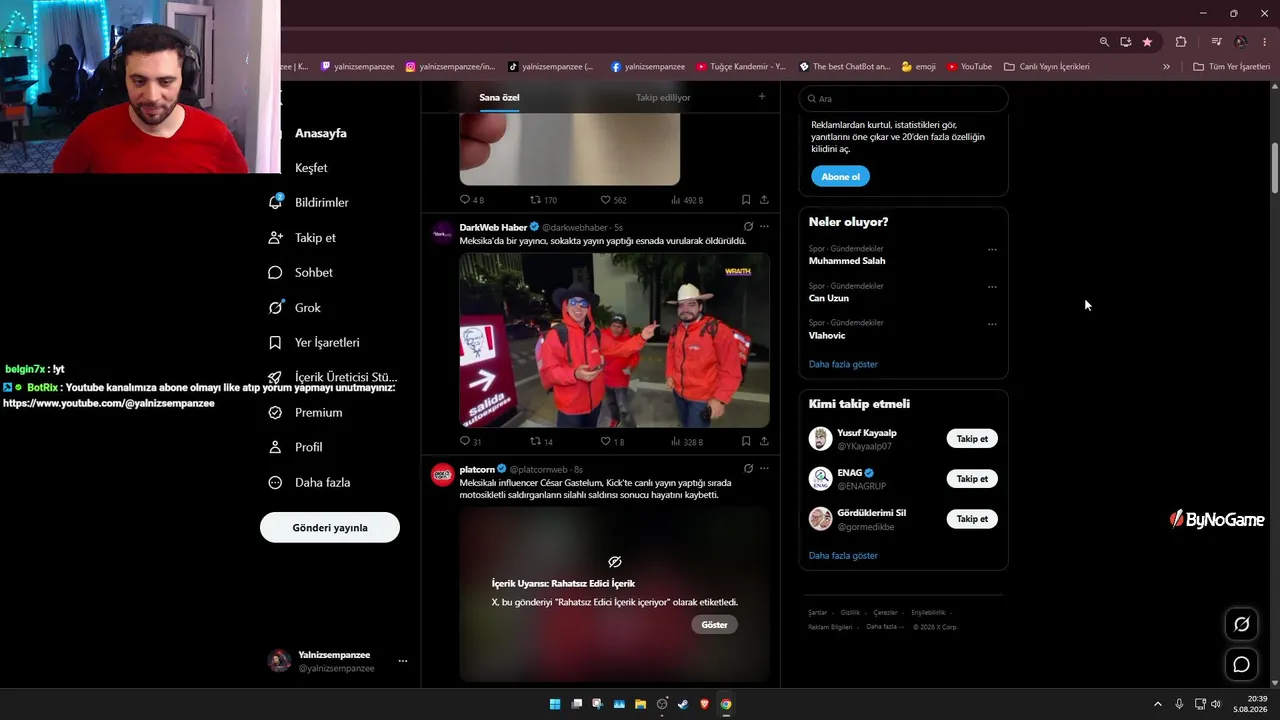
Task: Click the Ara search field
Action: tap(904, 98)
